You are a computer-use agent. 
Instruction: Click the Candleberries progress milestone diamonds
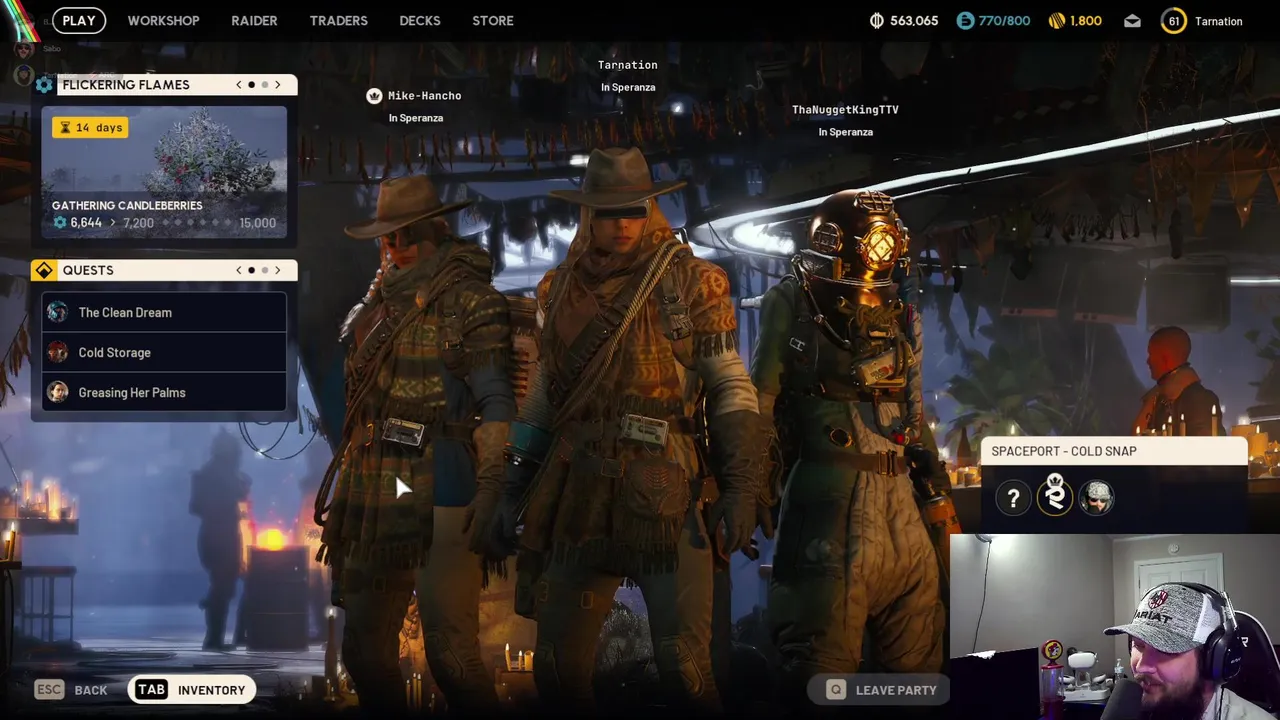(198, 223)
